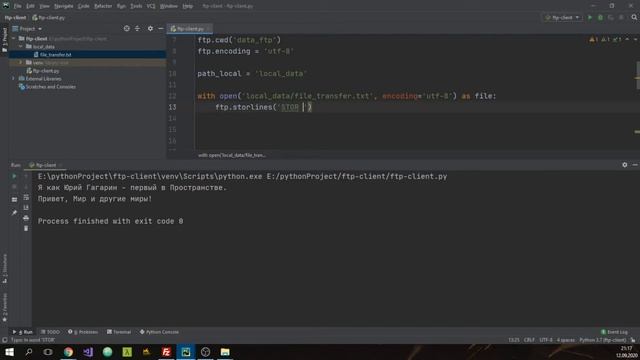Viewport: 640px width, 360px height.
Task: Pin the Run tab
Action: [14, 213]
